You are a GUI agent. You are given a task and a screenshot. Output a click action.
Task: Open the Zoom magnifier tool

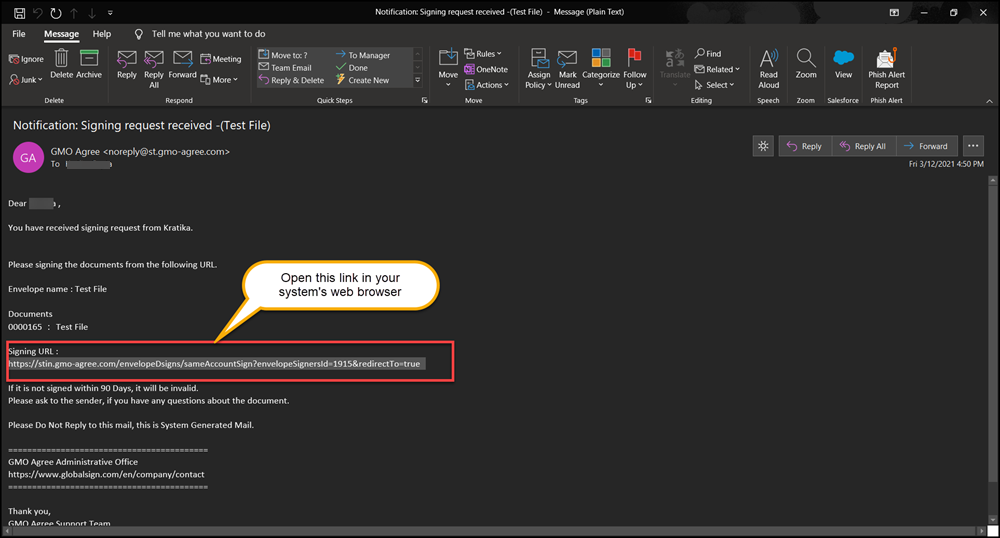[805, 64]
